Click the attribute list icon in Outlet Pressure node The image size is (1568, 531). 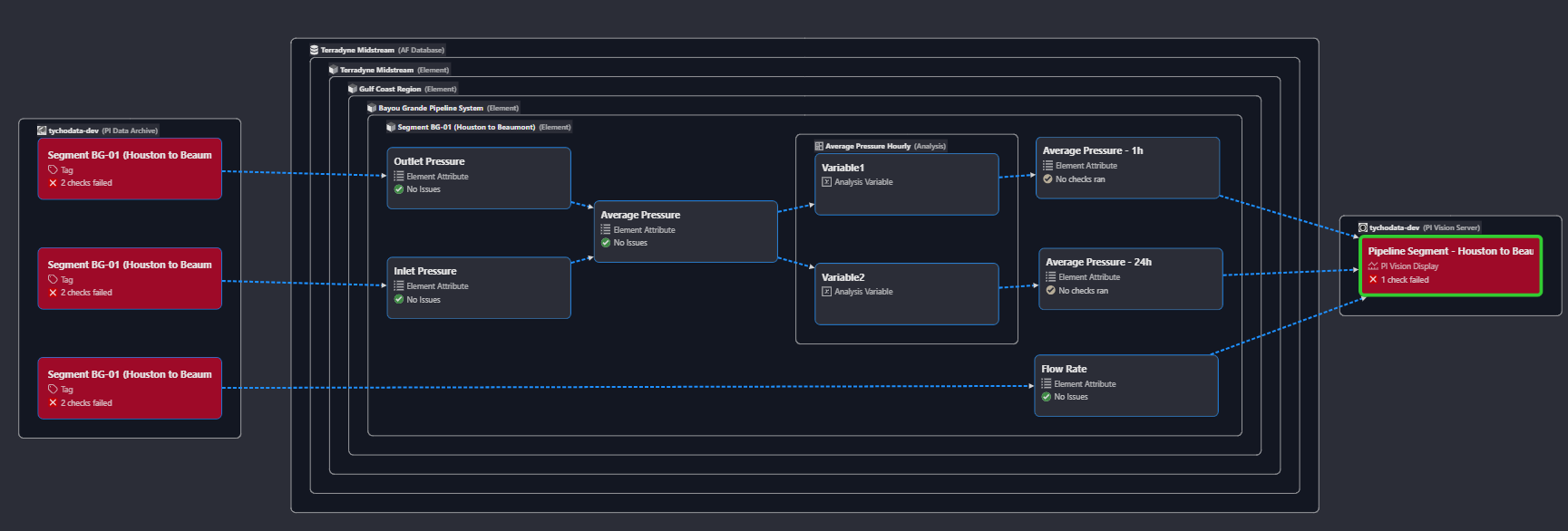[x=399, y=176]
